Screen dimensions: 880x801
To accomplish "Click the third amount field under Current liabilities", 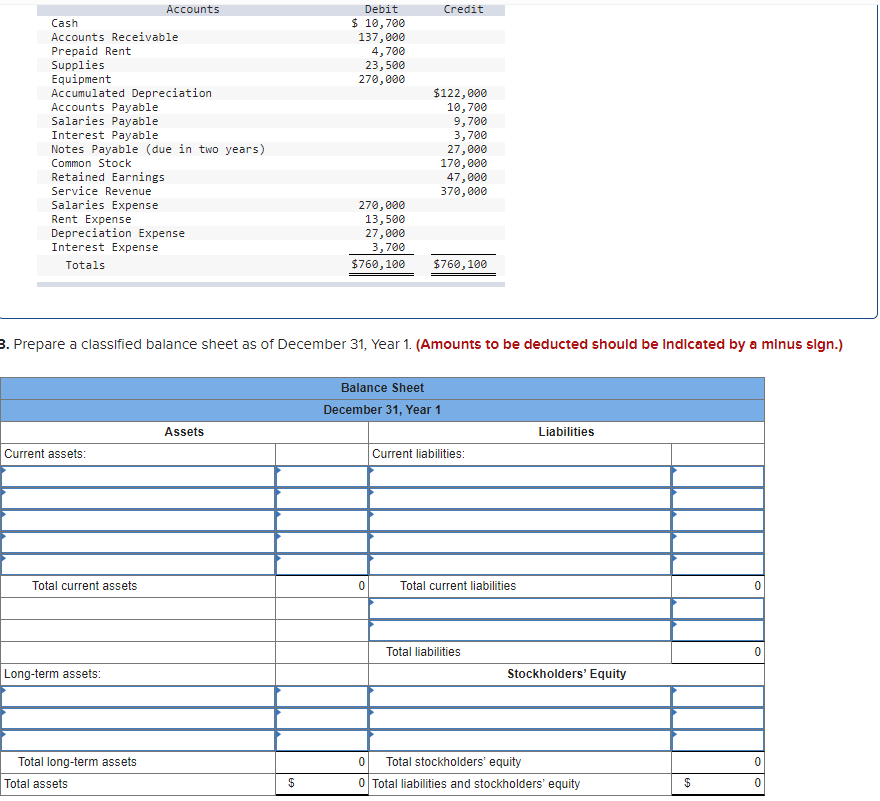I will point(718,520).
